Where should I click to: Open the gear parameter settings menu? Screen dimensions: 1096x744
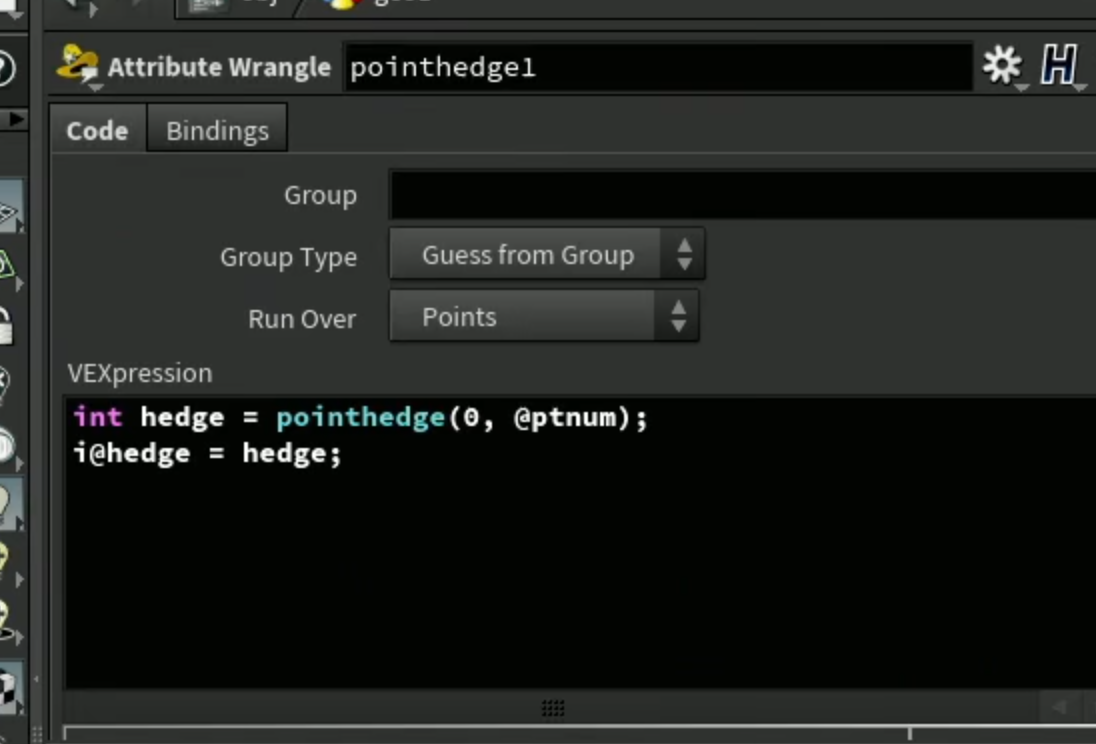coord(1002,66)
